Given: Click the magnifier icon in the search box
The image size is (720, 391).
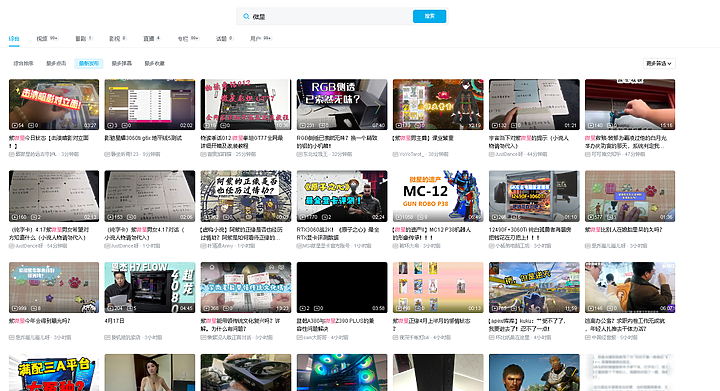Looking at the screenshot, I should pos(246,17).
